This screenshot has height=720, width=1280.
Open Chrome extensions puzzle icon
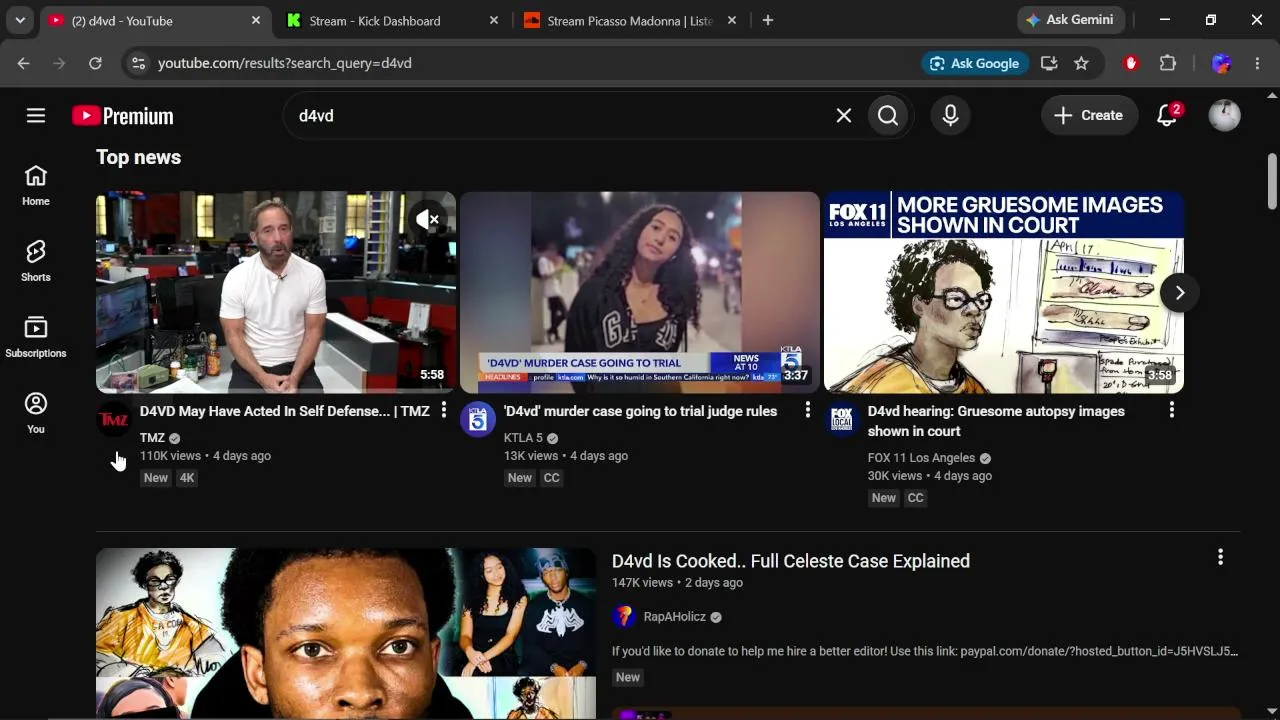point(1168,63)
